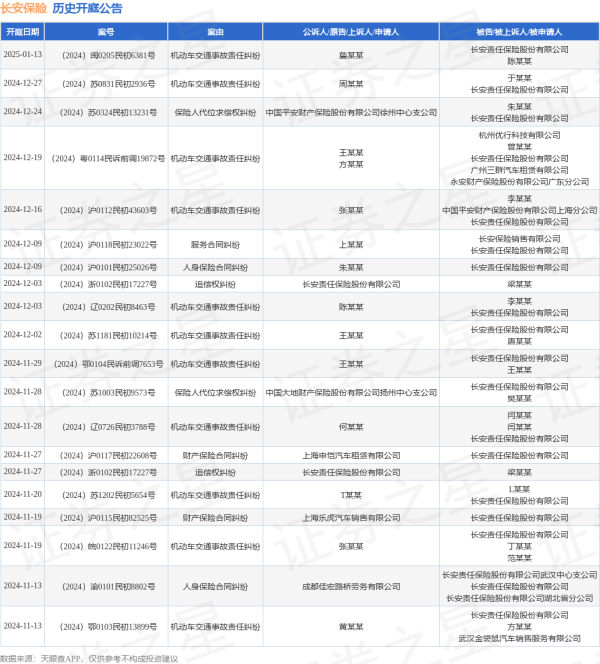Viewport: 600px width, 664px height.
Task: Click plaintiff 何某某
Action: 351,427
